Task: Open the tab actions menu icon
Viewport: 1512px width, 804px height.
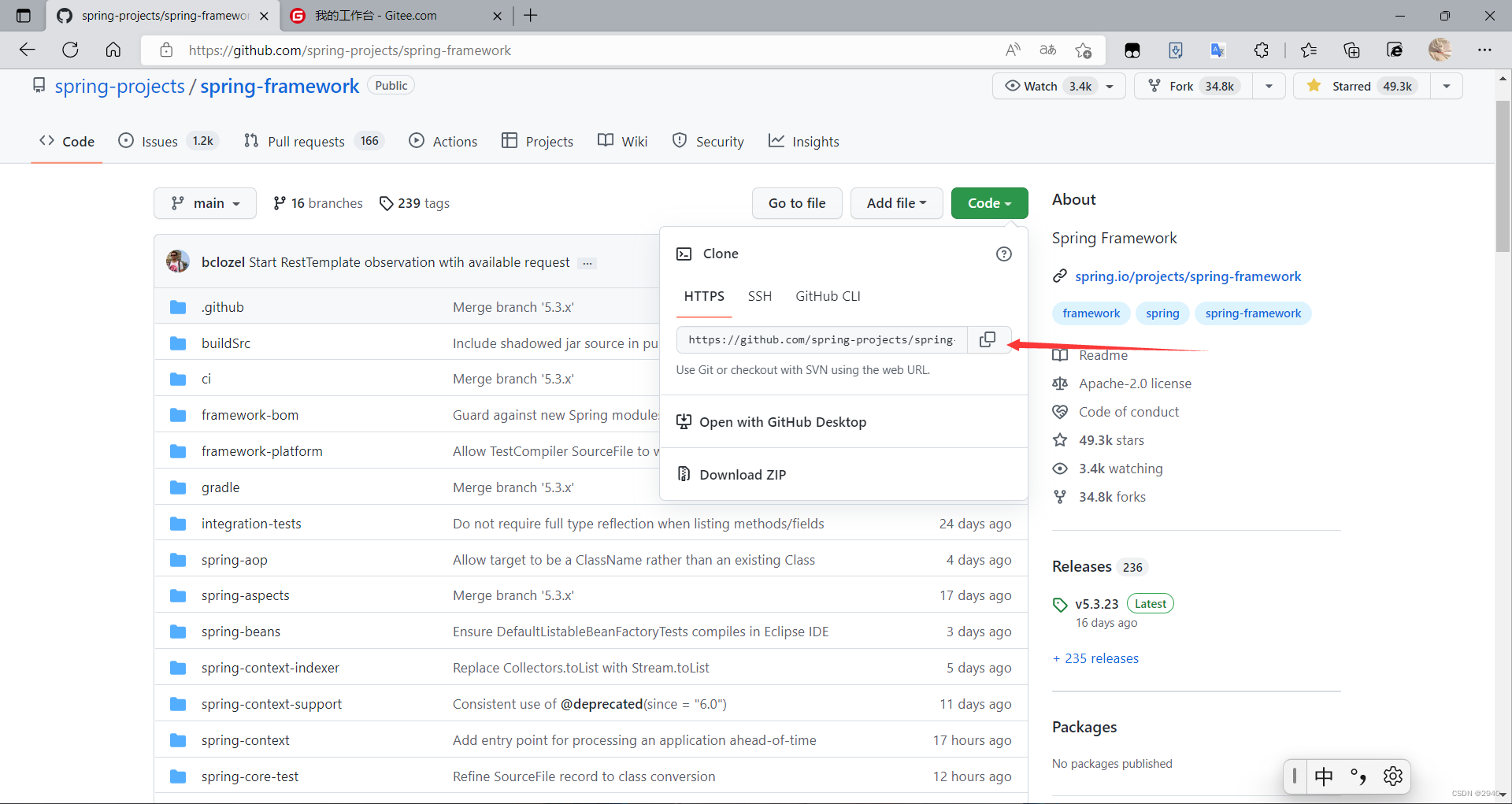Action: pos(24,16)
